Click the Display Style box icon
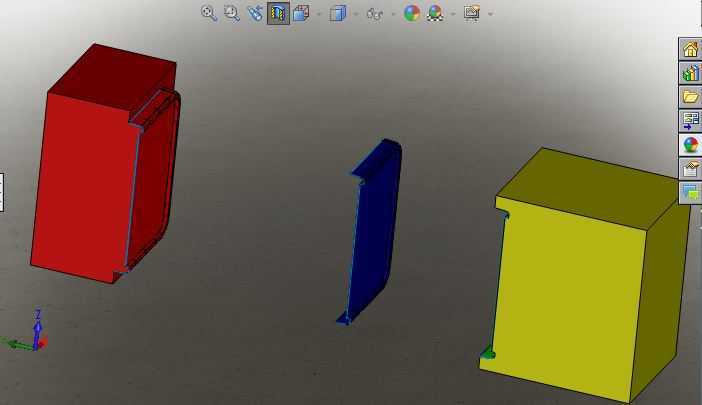 click(x=338, y=13)
